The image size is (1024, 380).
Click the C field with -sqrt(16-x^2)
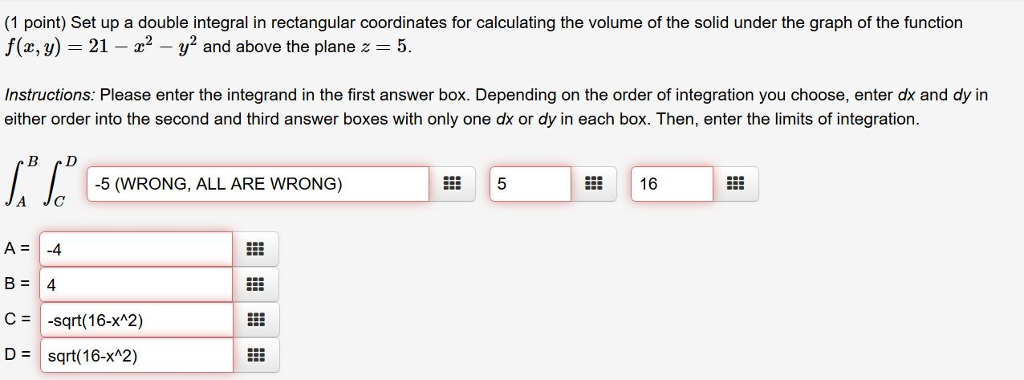point(136,320)
